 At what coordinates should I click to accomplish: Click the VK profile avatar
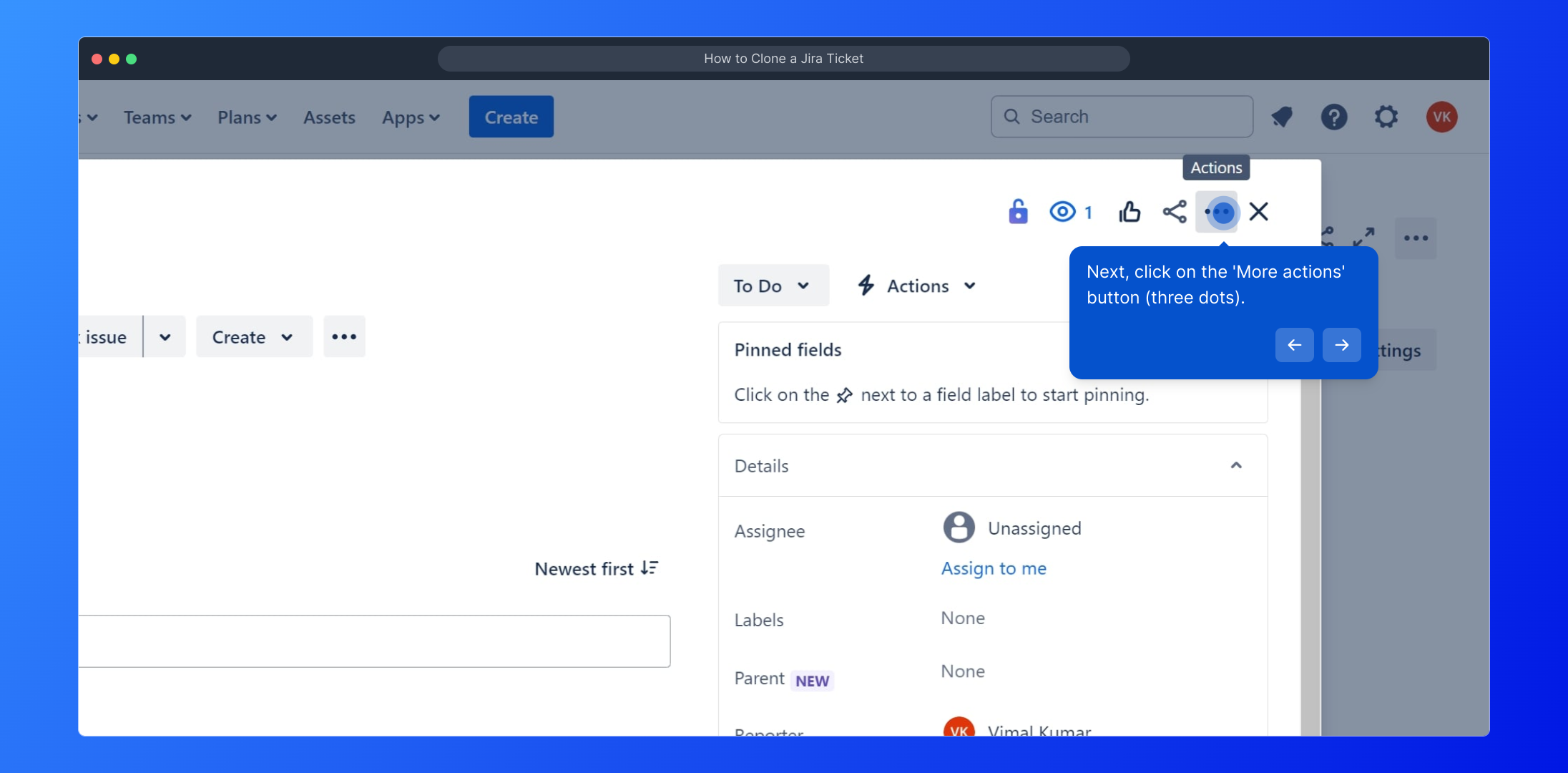point(1441,117)
